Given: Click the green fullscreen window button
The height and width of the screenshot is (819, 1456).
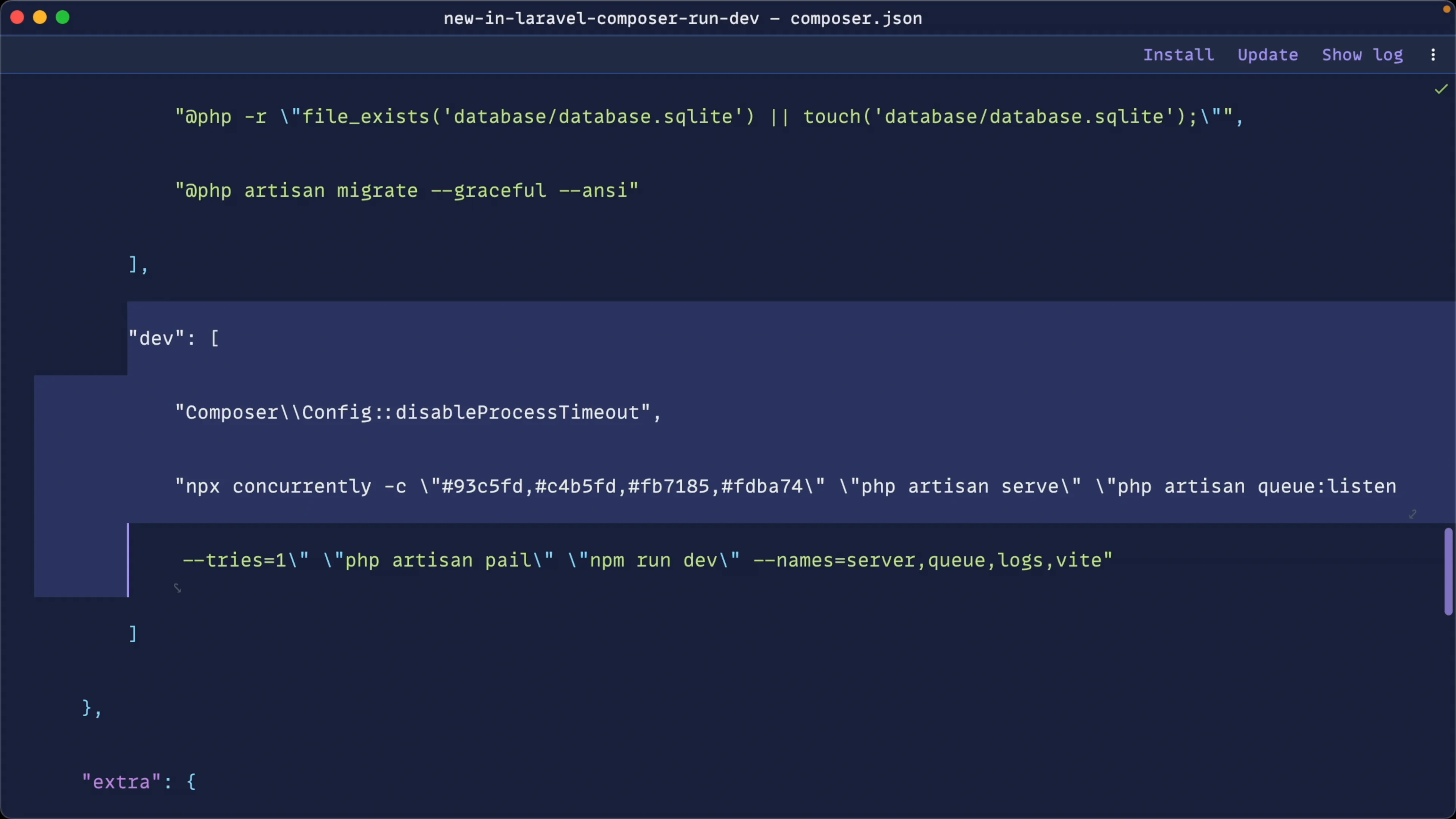Looking at the screenshot, I should (63, 17).
